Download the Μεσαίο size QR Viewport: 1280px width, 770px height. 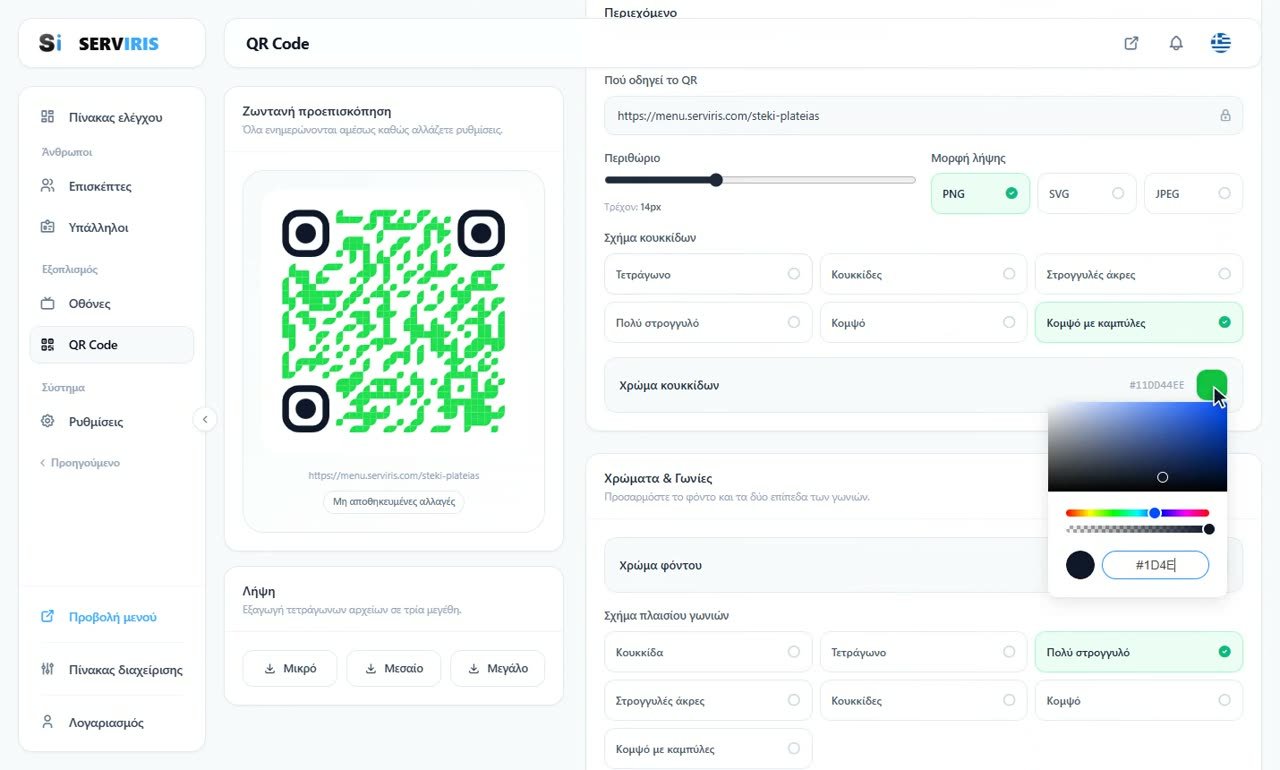(x=394, y=668)
